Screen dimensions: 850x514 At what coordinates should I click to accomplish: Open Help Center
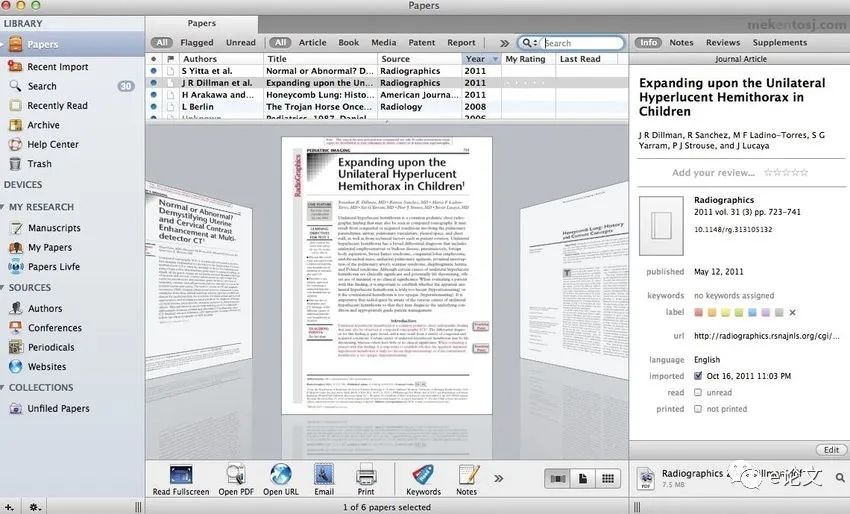point(53,145)
